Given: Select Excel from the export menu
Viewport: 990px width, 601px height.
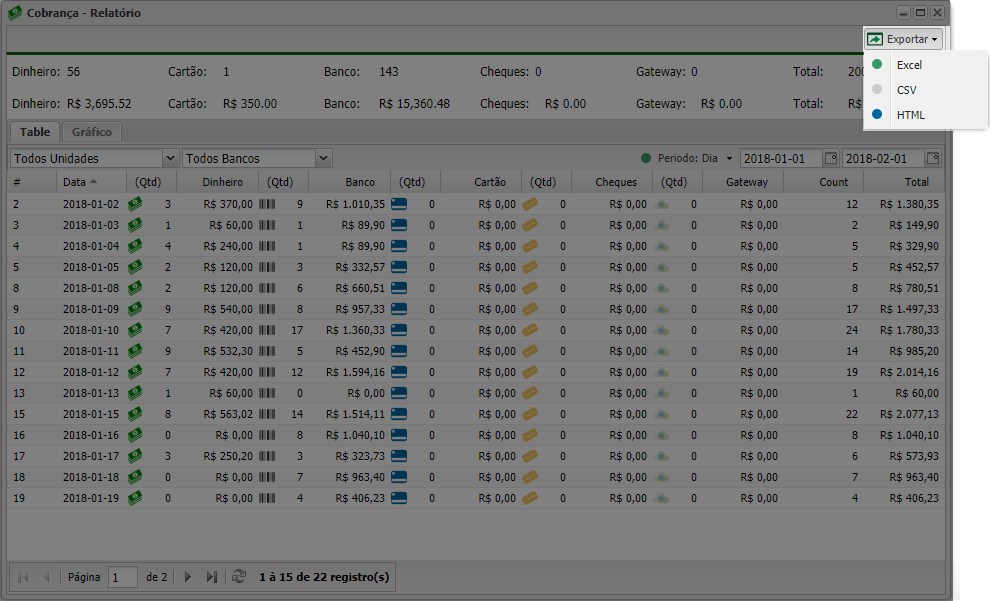Looking at the screenshot, I should (908, 65).
